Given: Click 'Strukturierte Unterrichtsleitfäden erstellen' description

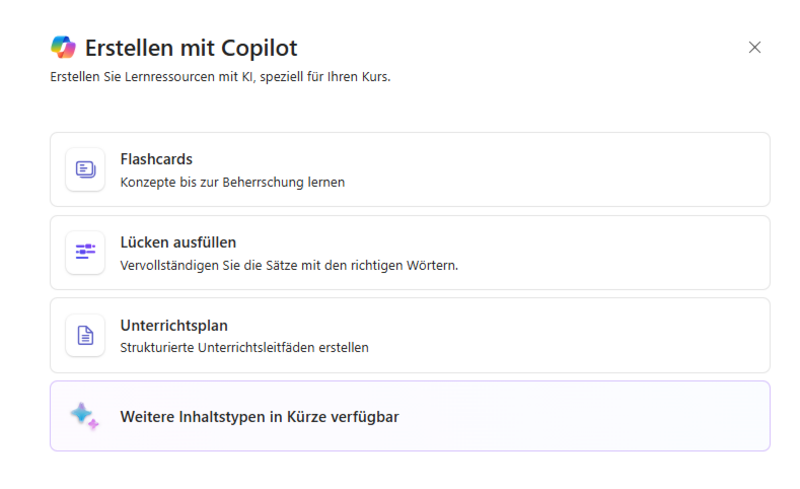Looking at the screenshot, I should pos(244,348).
